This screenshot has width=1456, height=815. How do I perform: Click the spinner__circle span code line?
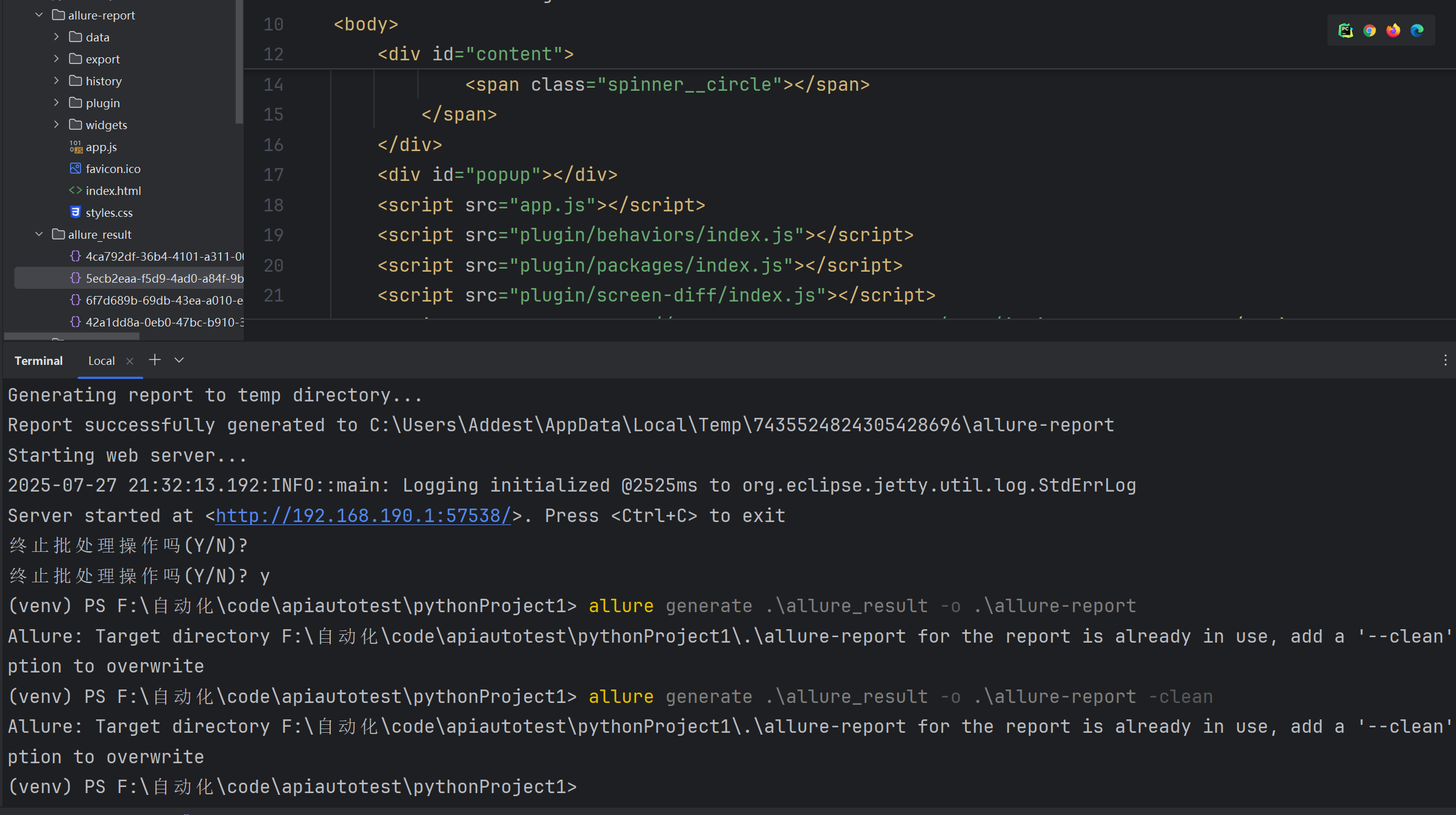pos(667,85)
